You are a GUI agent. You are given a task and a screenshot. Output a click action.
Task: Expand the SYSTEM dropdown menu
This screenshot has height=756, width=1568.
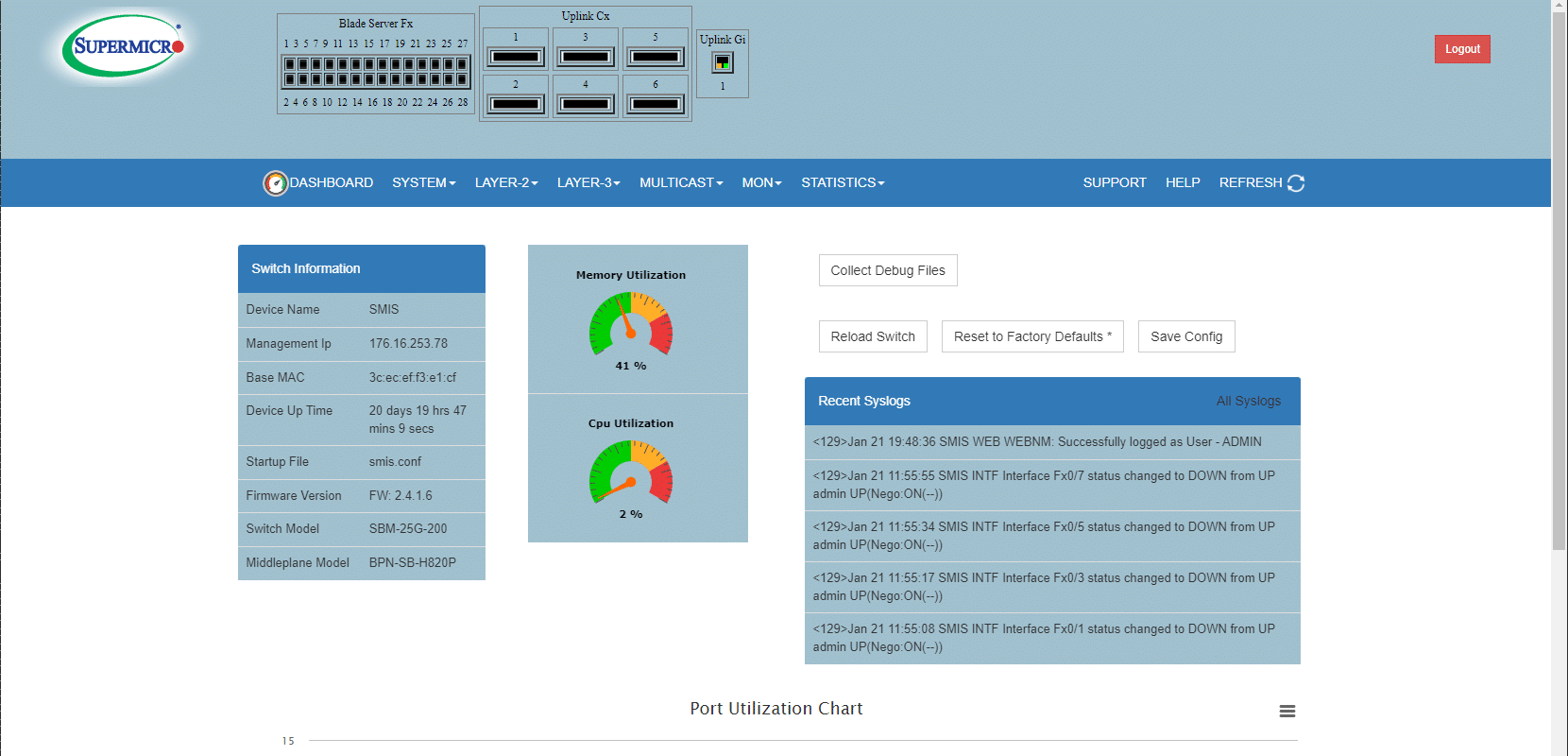point(424,182)
